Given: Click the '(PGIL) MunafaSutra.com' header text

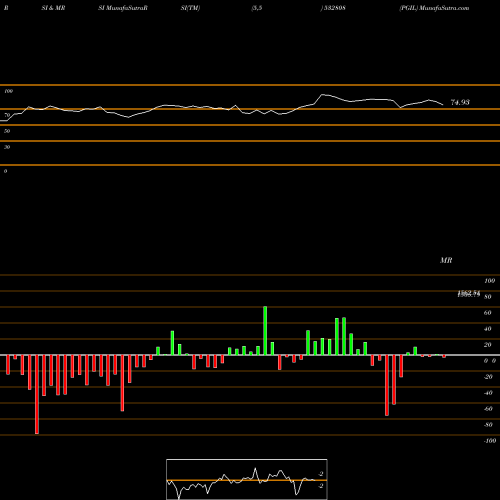Looking at the screenshot, I should pyautogui.click(x=434, y=8).
